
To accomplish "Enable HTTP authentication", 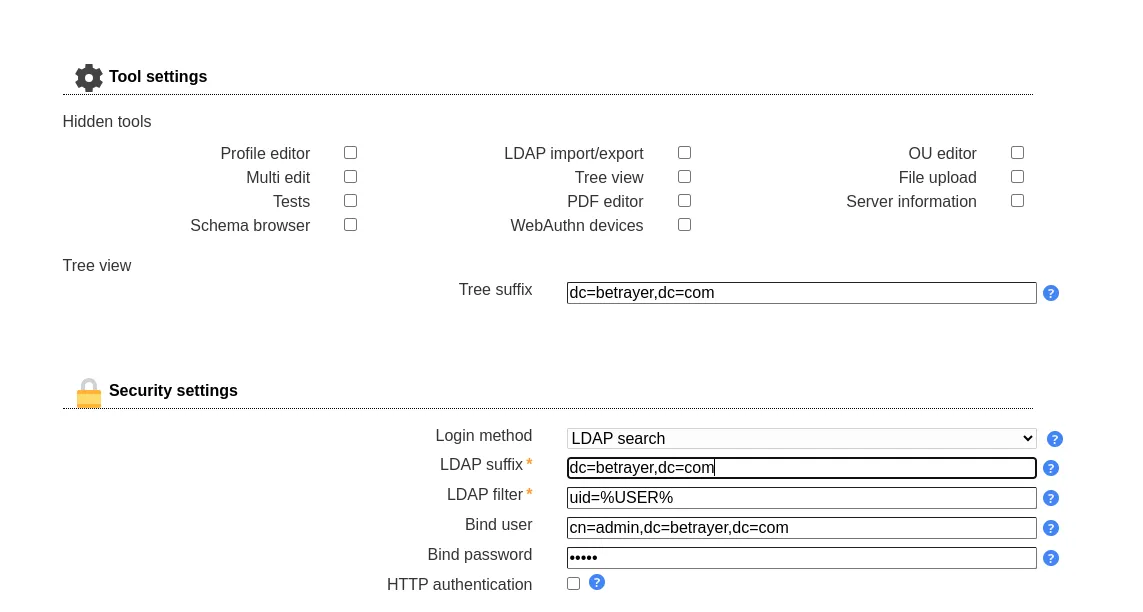I will [x=573, y=583].
